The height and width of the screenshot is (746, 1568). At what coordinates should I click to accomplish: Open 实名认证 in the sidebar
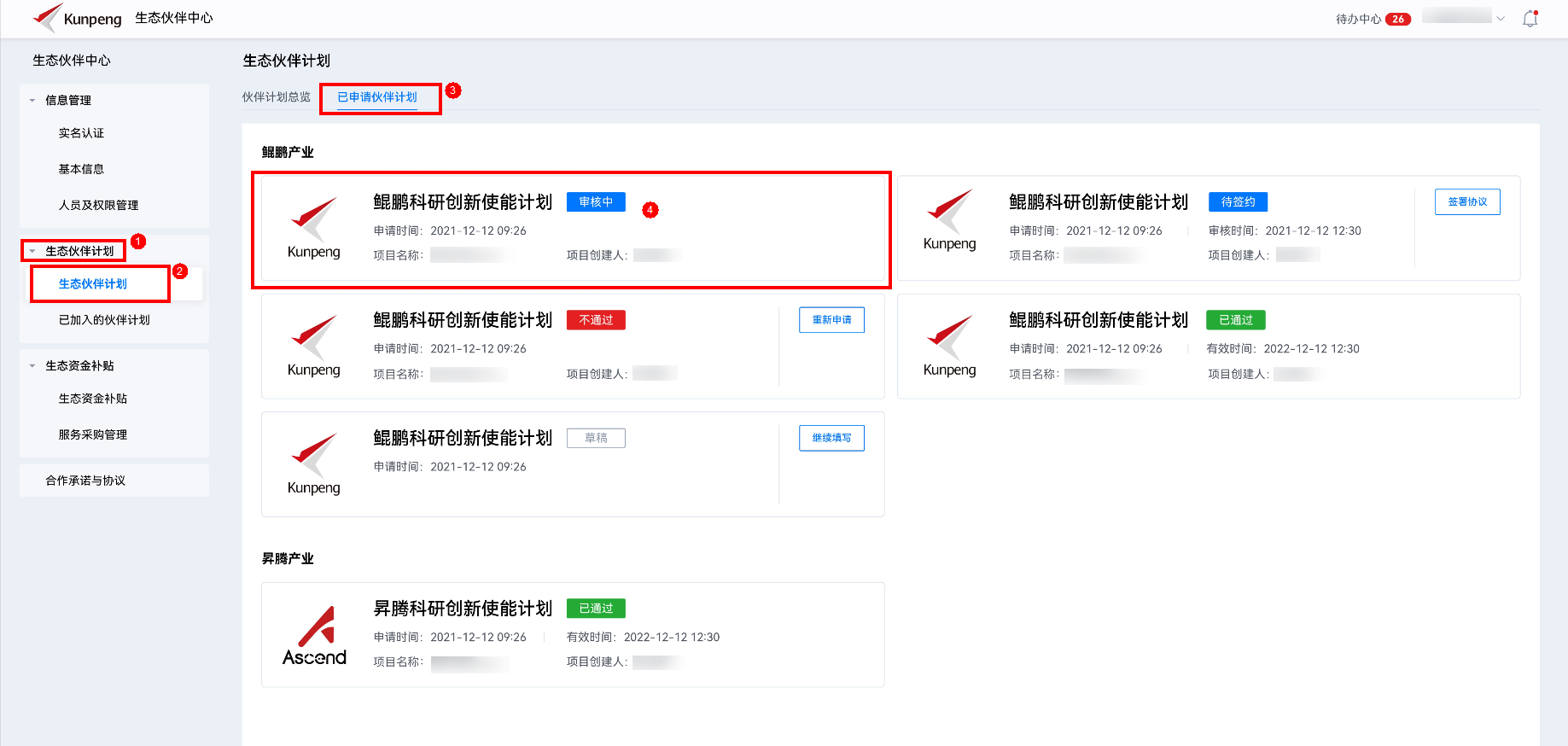coord(81,133)
